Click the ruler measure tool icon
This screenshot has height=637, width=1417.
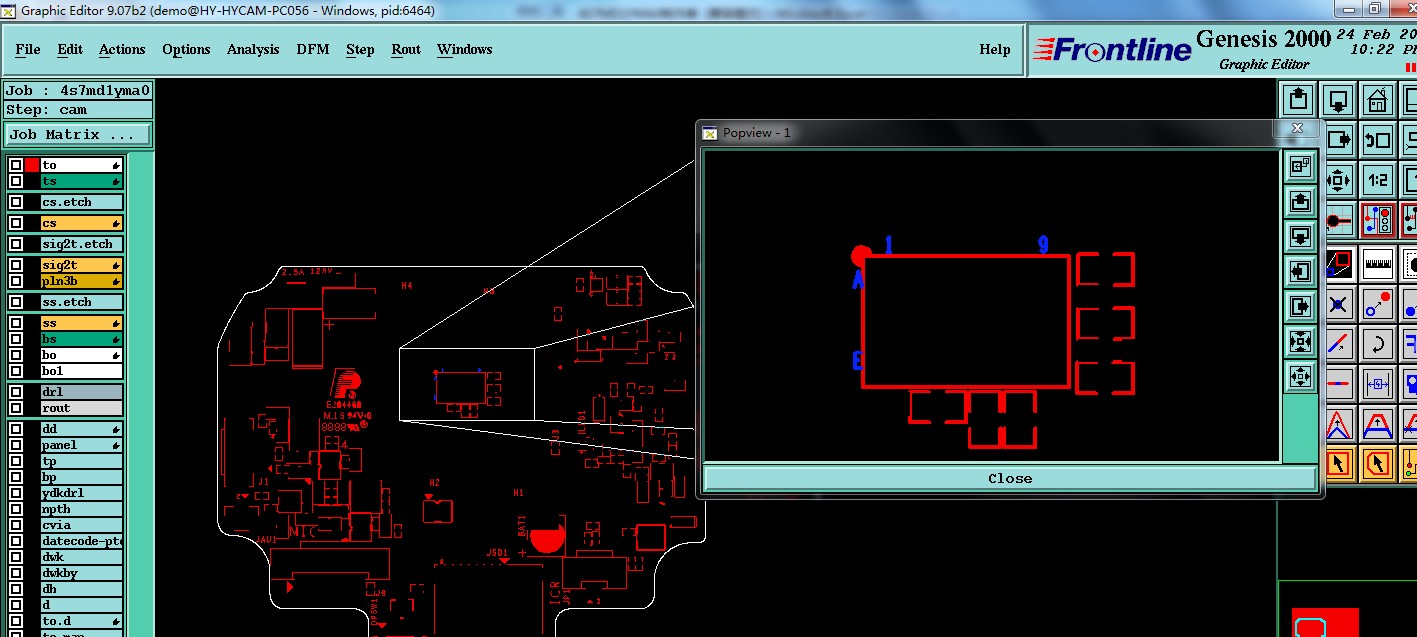coord(1377,263)
